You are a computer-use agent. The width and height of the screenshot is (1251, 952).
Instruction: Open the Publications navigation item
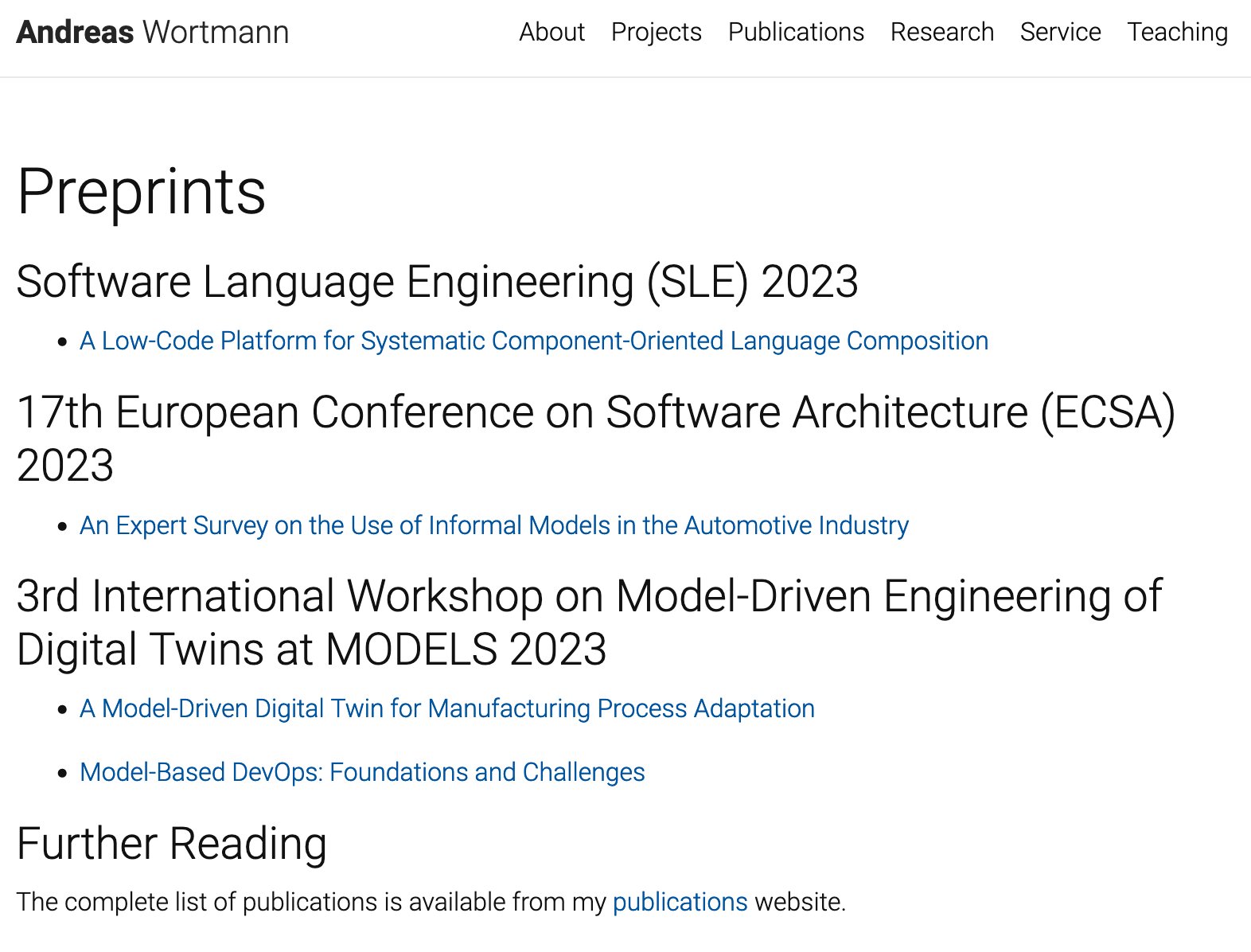pos(796,32)
